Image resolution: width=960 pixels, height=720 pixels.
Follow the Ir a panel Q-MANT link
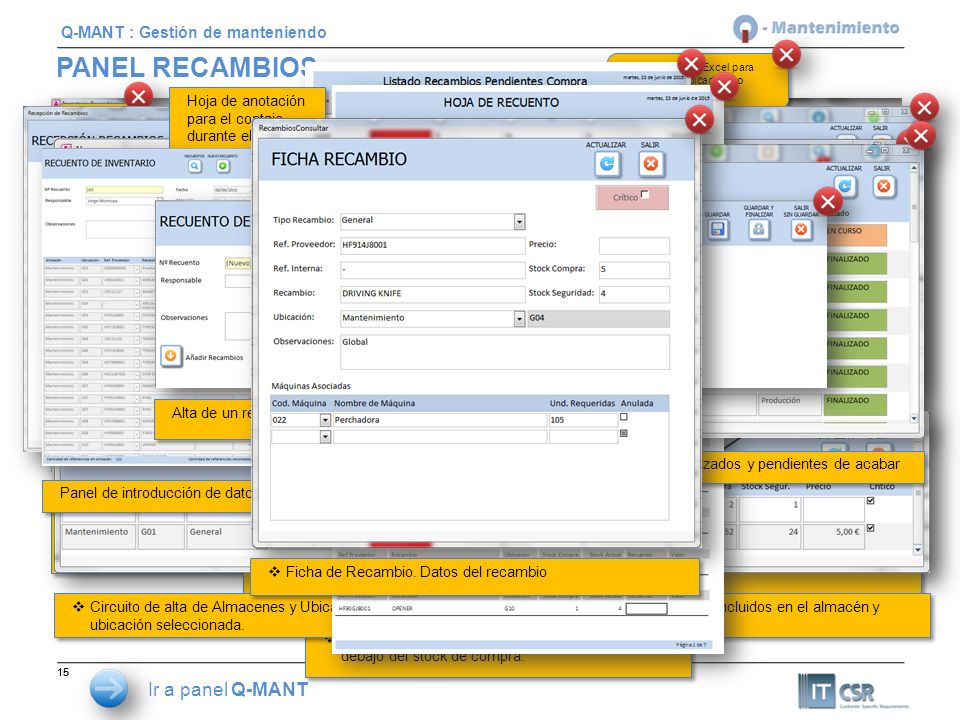pyautogui.click(x=228, y=689)
